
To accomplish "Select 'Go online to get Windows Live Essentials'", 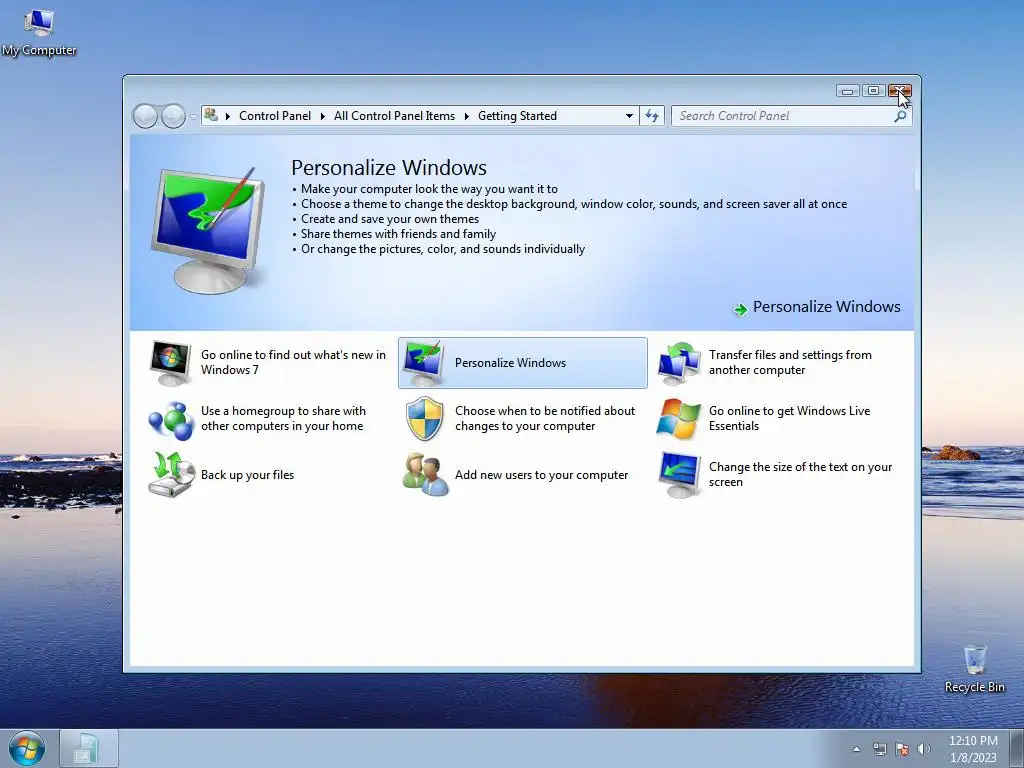I will pyautogui.click(x=790, y=419).
